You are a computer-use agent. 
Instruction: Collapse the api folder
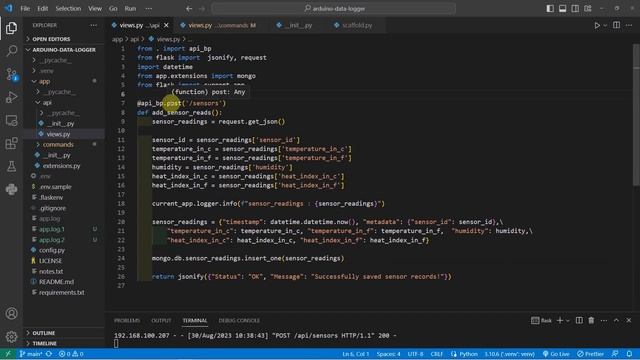[x=64, y=102]
